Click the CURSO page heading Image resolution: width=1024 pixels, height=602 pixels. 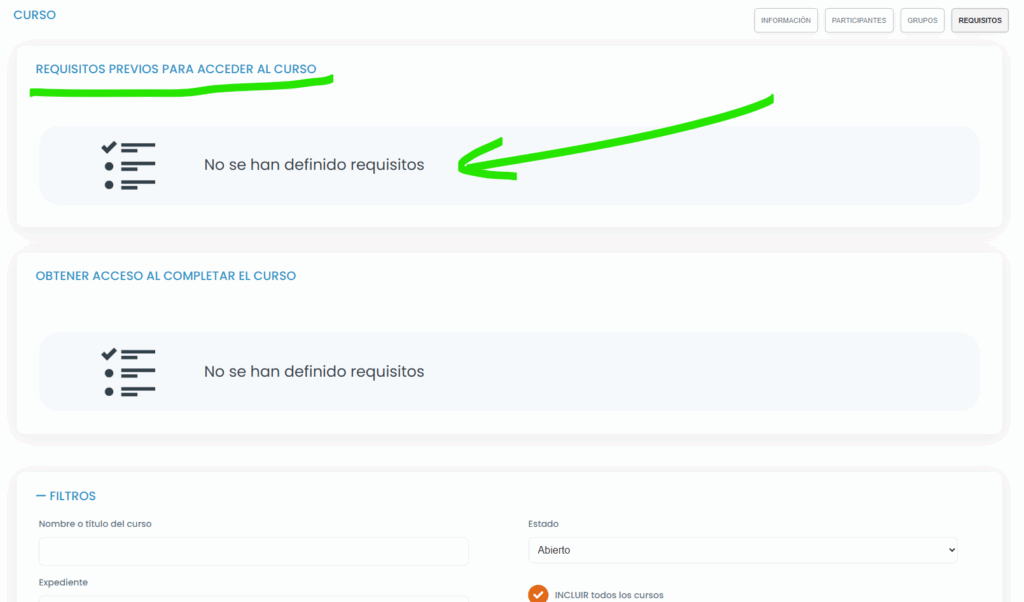click(34, 15)
